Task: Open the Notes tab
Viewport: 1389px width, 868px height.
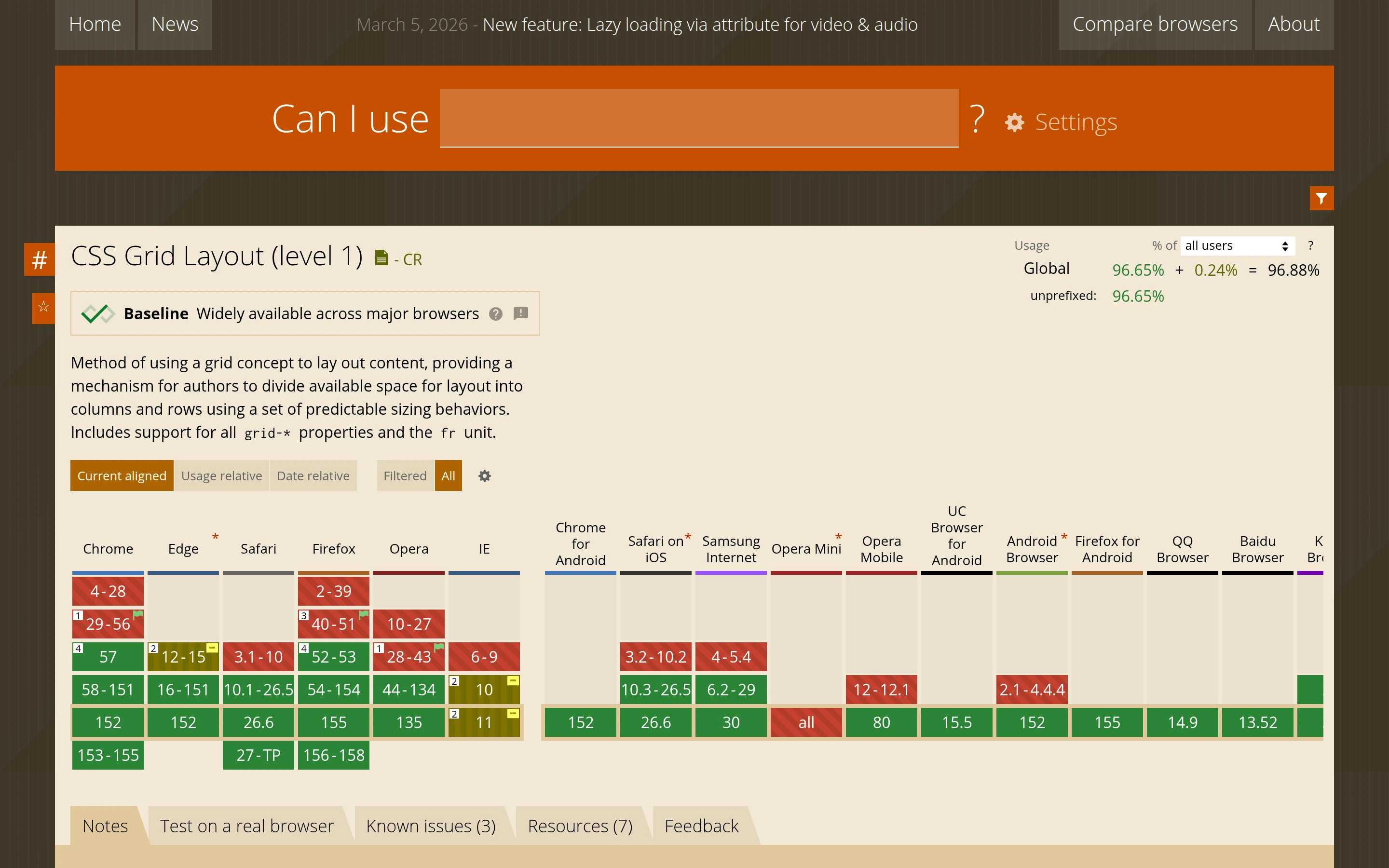Action: point(105,826)
